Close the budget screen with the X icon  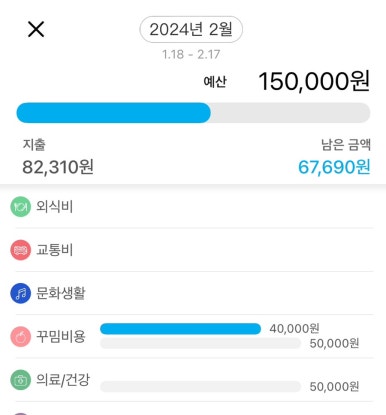click(x=36, y=29)
